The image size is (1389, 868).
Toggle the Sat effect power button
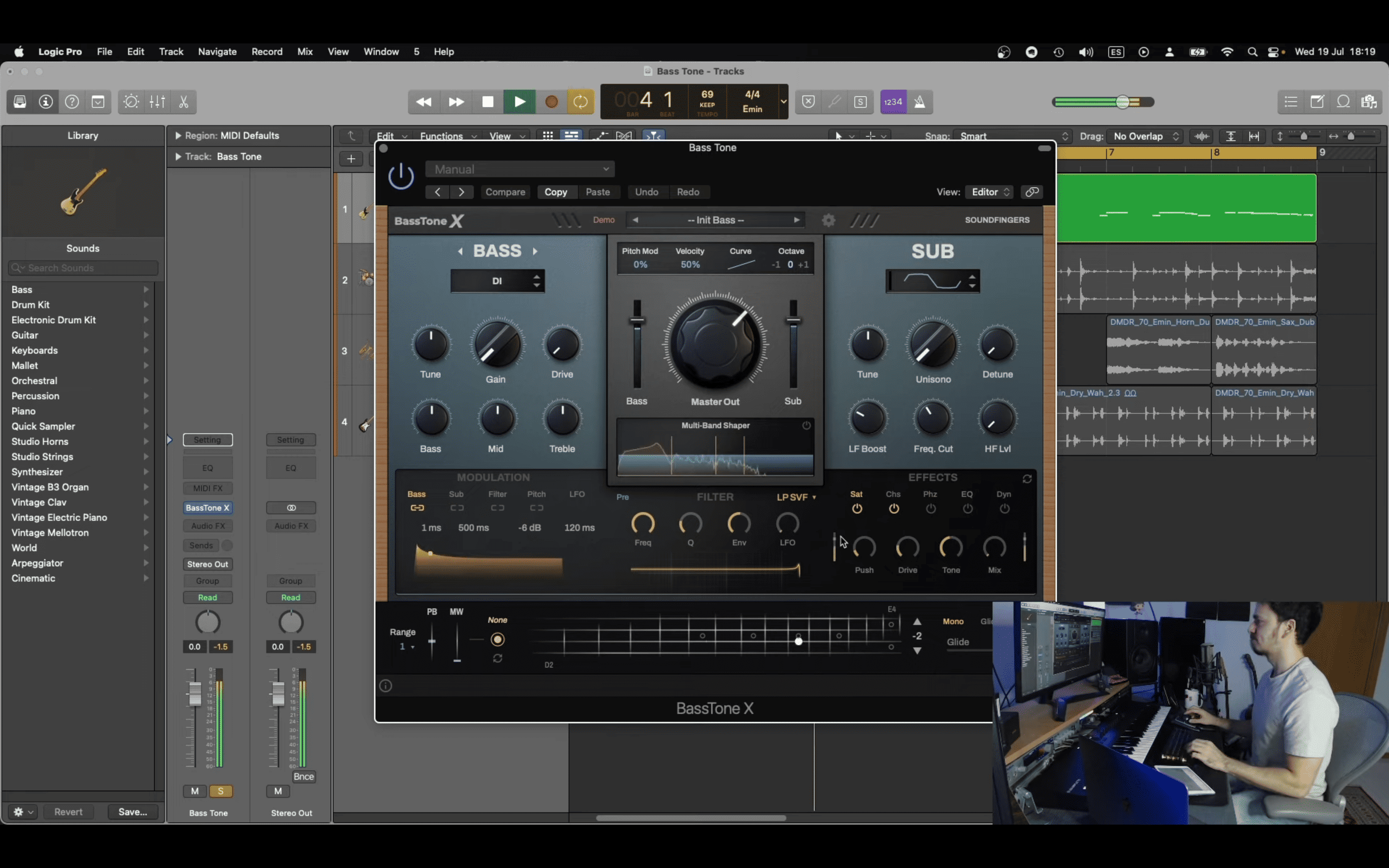click(x=857, y=509)
